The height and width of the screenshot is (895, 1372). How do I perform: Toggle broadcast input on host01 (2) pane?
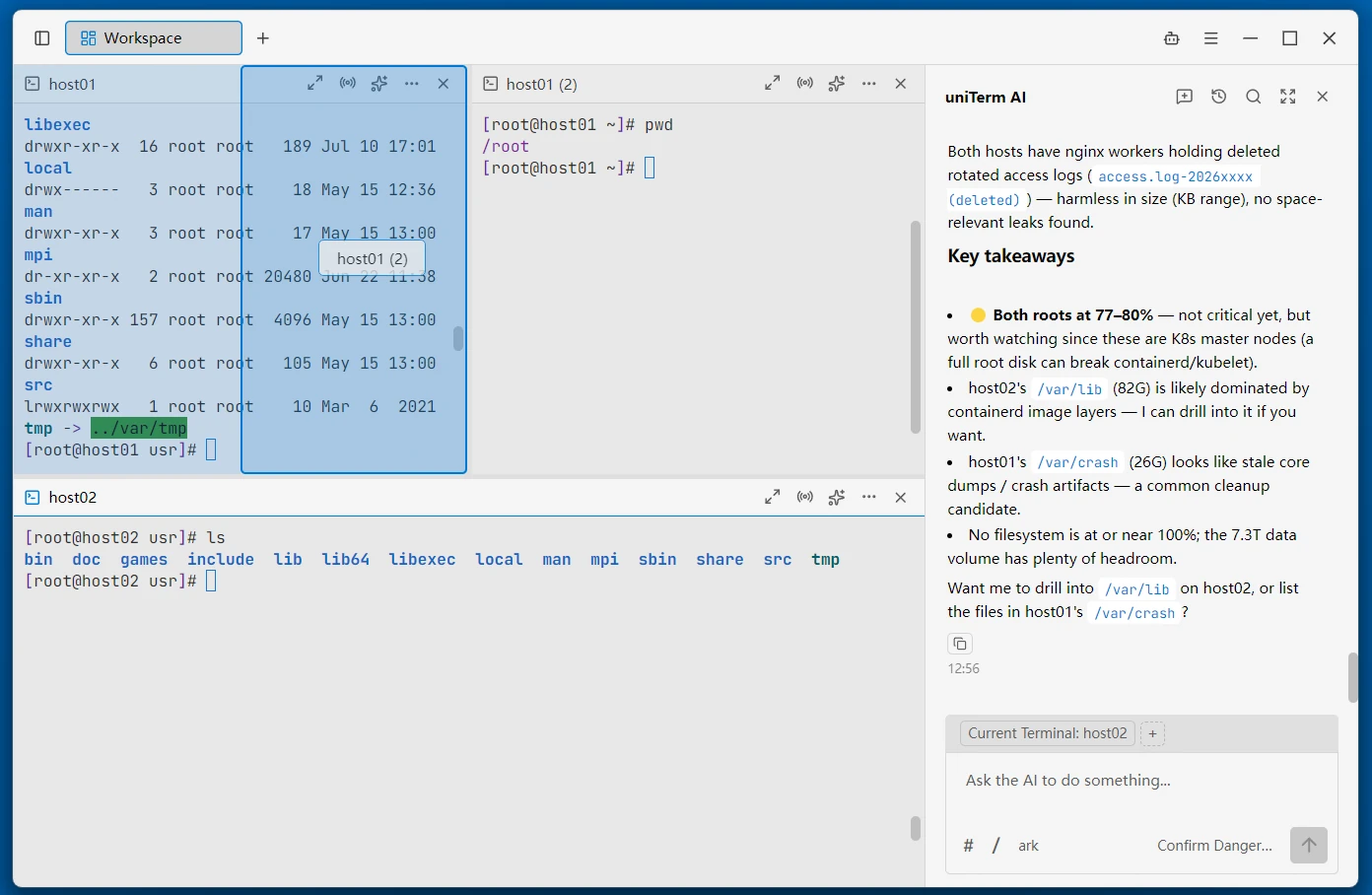click(805, 84)
